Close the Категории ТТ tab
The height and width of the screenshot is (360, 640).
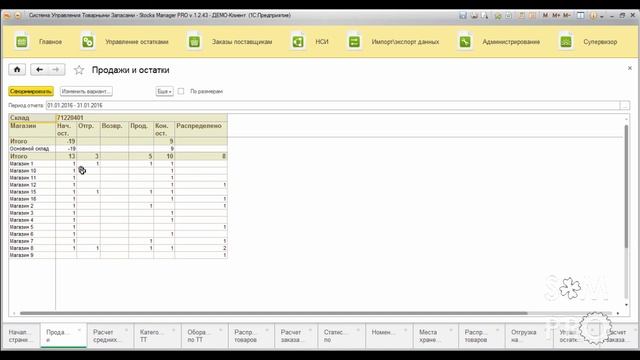coord(173,330)
